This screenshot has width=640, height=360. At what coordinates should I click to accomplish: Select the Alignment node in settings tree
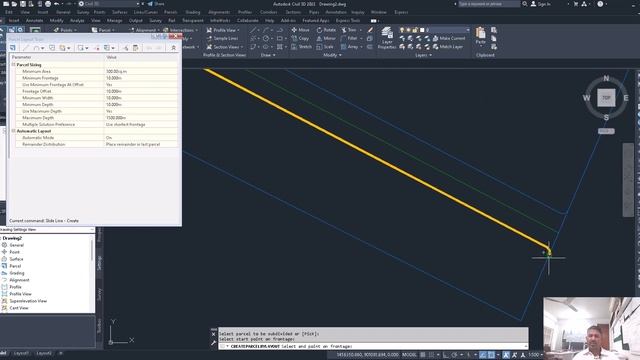19,280
